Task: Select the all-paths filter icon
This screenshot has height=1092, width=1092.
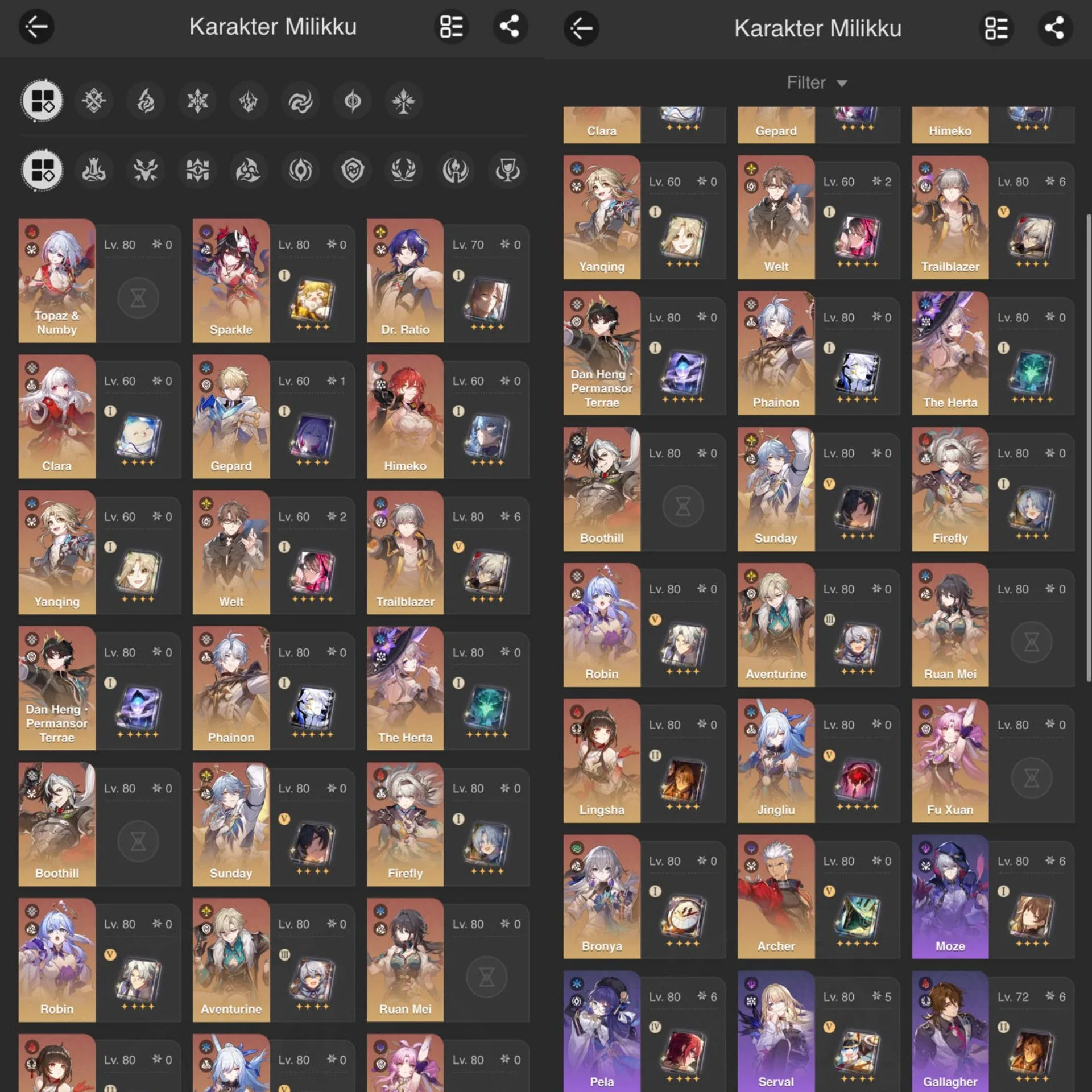Action: (42, 170)
